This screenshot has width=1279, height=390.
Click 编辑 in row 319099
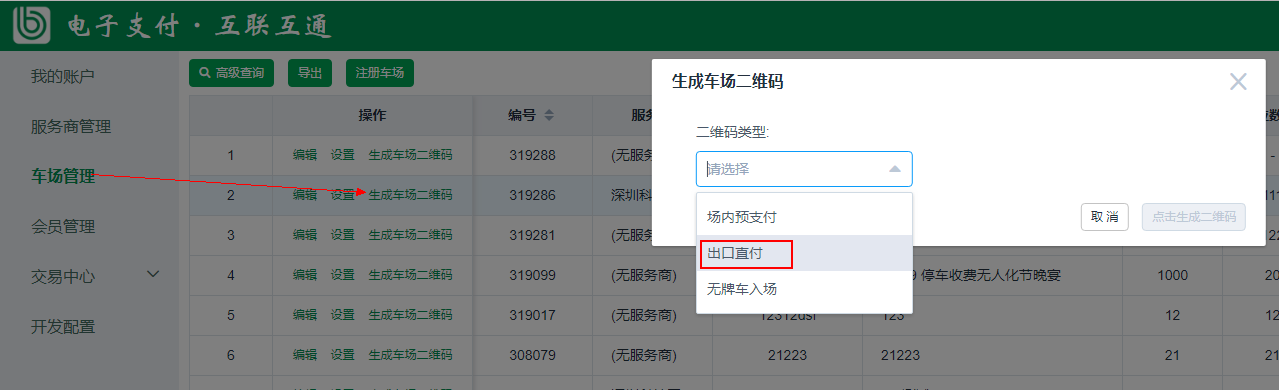pyautogui.click(x=305, y=275)
